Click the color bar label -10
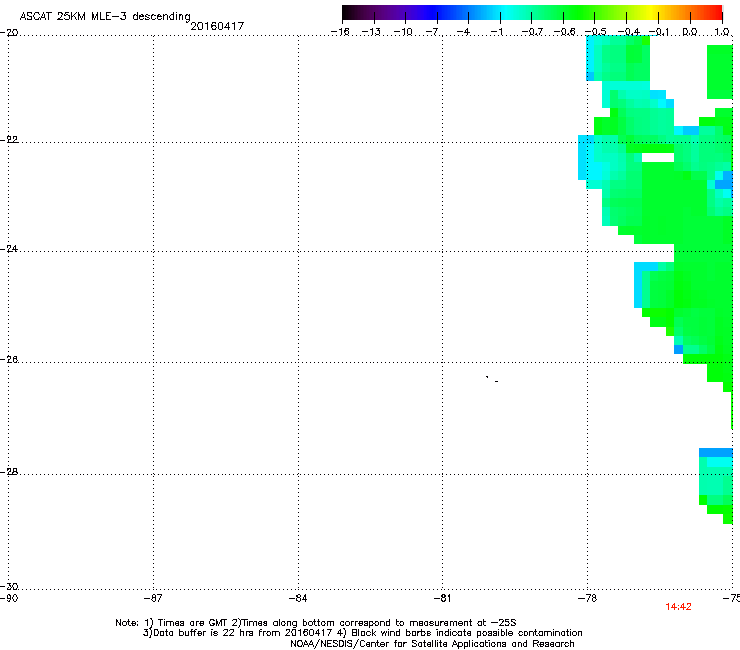Screen dimensions: 740x650 tap(403, 32)
